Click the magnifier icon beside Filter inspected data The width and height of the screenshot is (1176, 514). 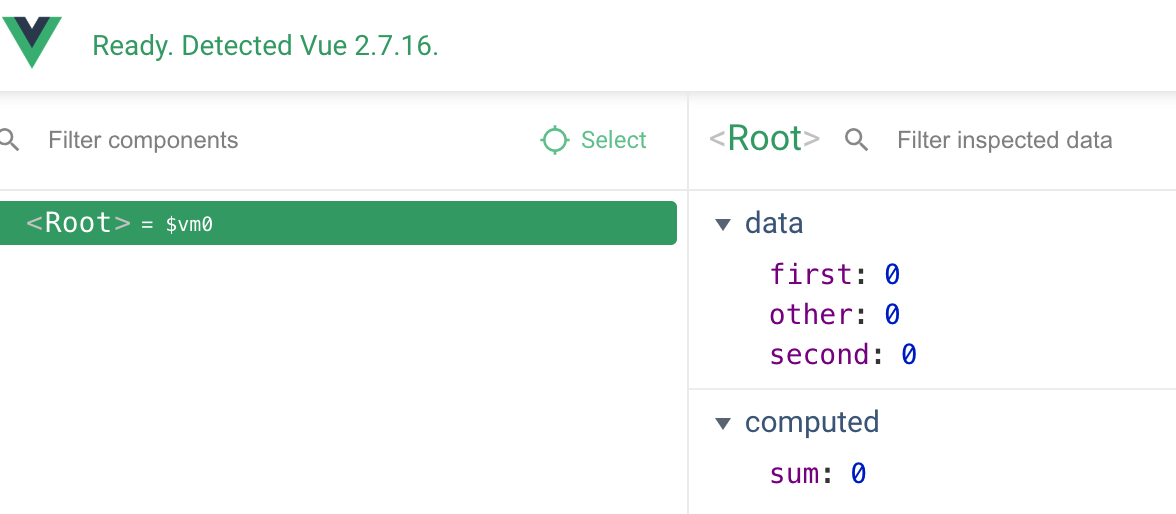(x=856, y=140)
